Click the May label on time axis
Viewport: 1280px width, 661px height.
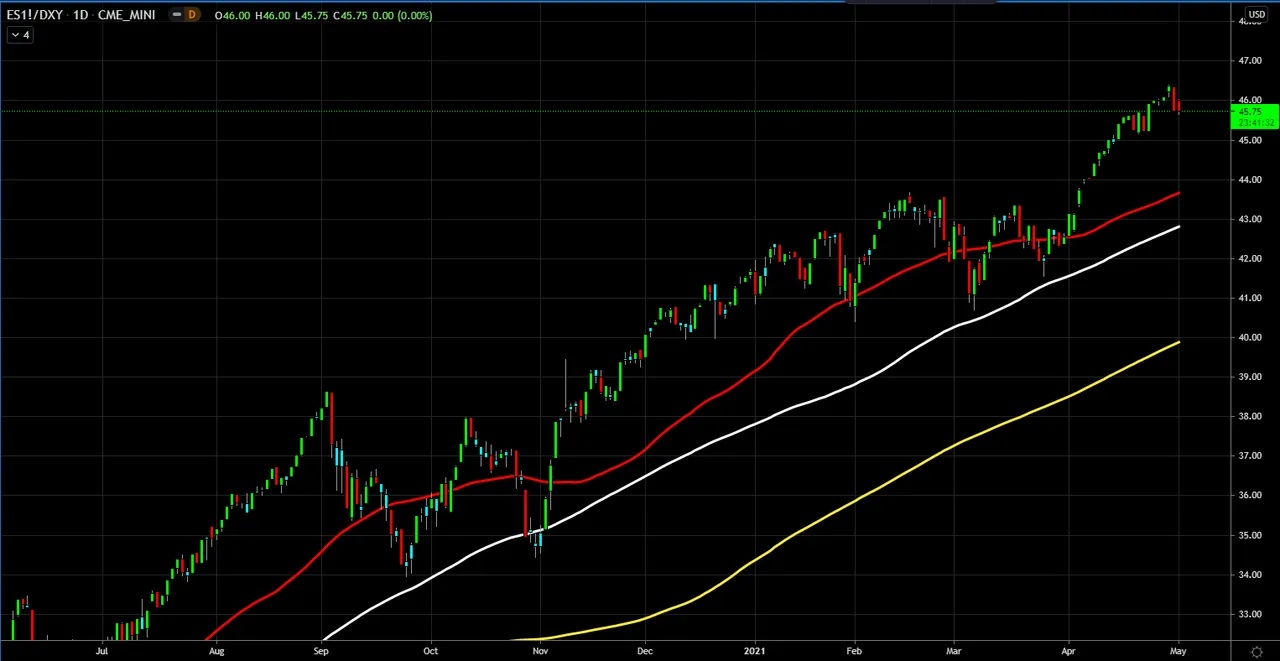tap(1178, 651)
